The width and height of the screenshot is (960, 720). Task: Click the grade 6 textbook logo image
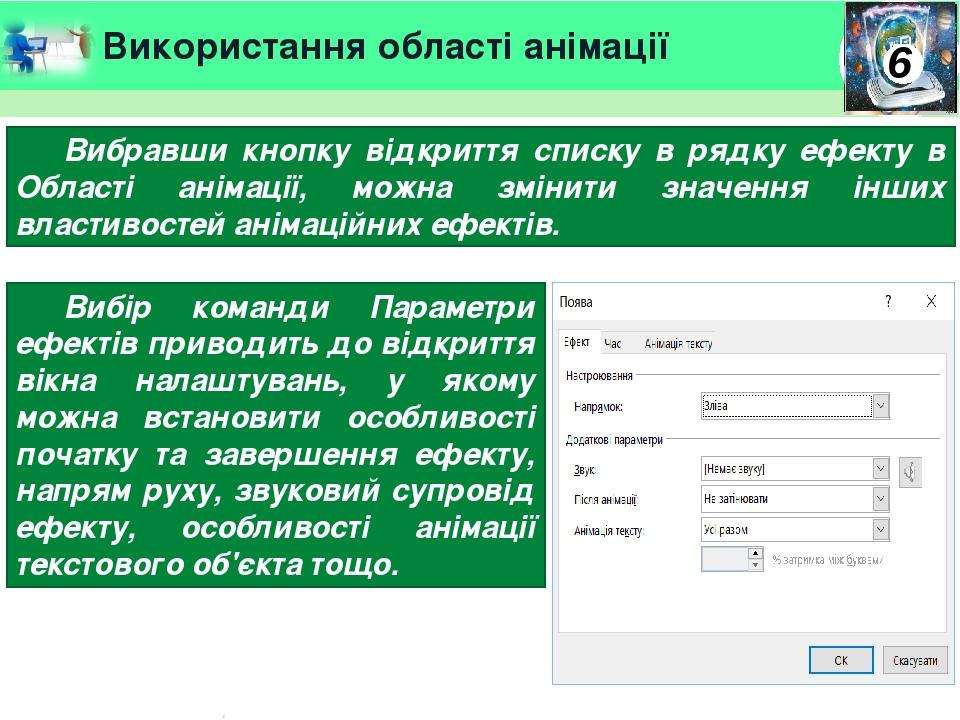coord(899,57)
